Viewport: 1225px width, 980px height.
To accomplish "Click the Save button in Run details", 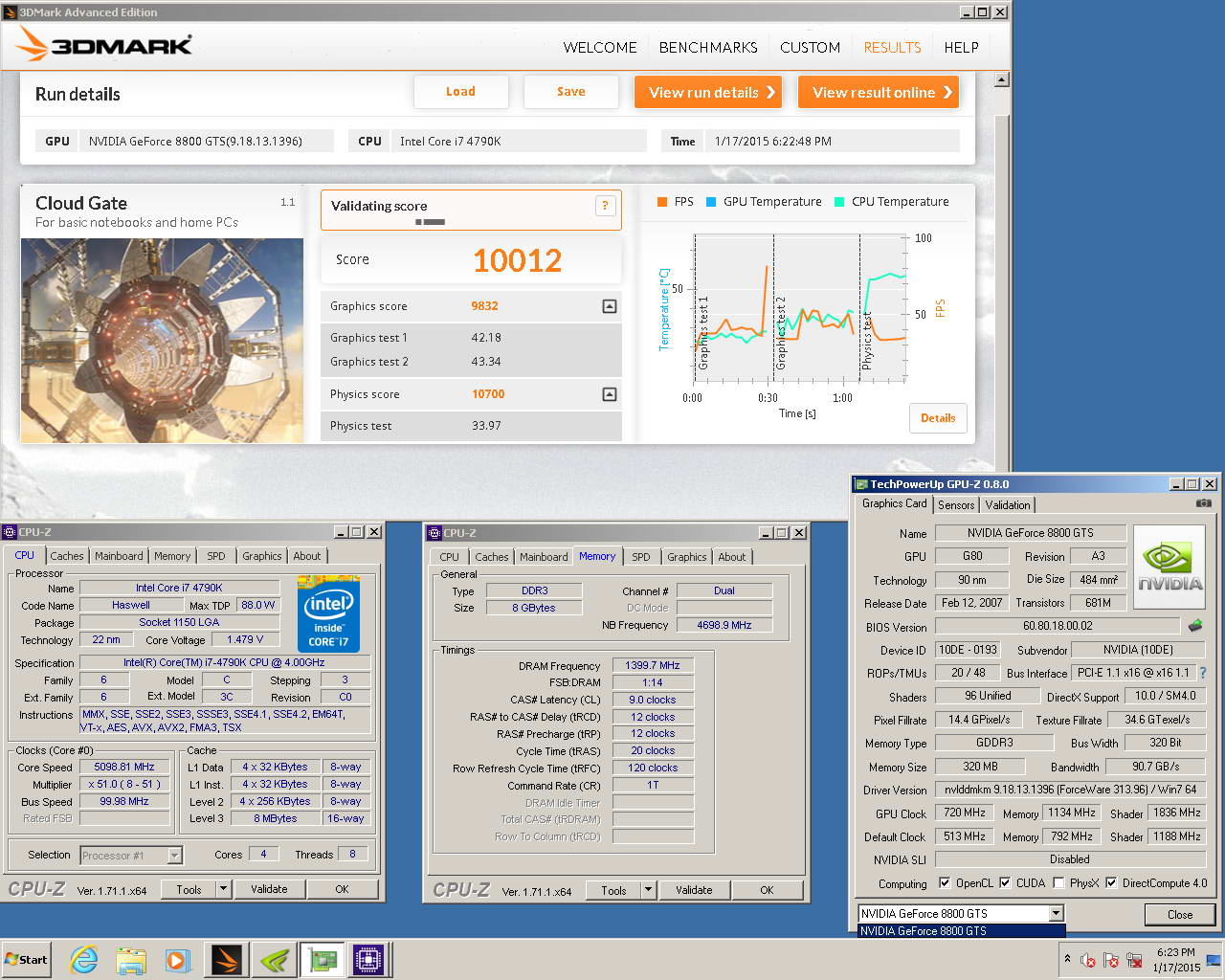I will pos(571,92).
